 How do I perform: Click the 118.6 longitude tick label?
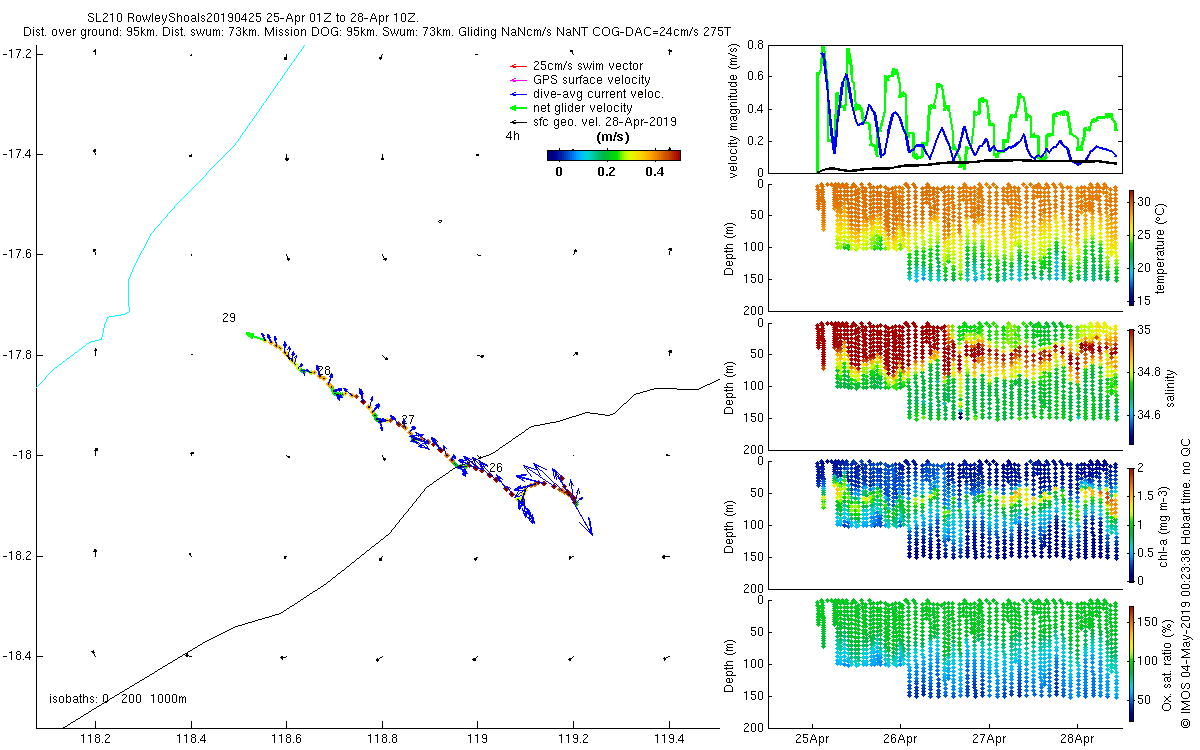[286, 741]
